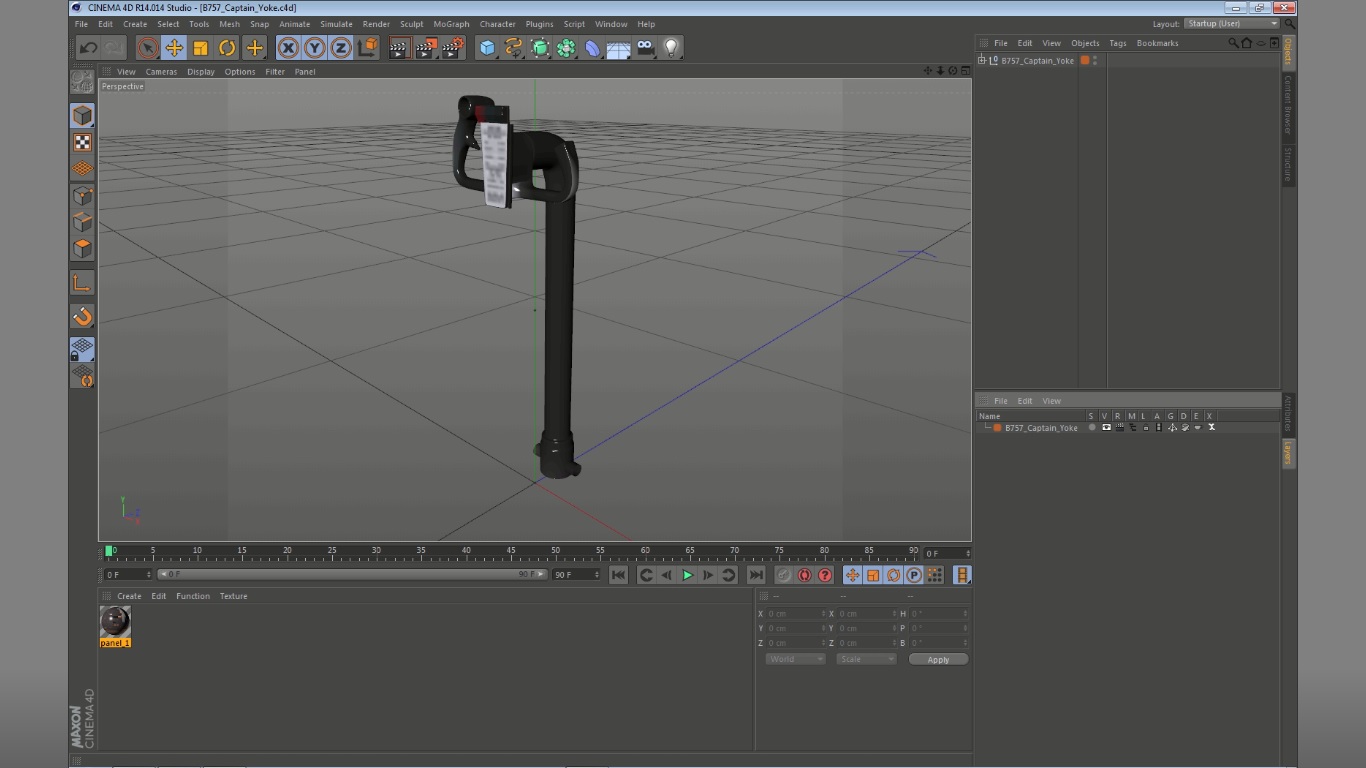Open the material manager Texture menu
This screenshot has width=1366, height=768.
click(233, 596)
